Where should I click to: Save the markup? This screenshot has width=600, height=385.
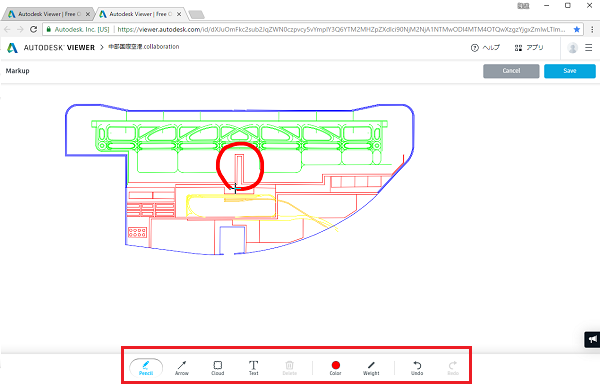[x=570, y=71]
